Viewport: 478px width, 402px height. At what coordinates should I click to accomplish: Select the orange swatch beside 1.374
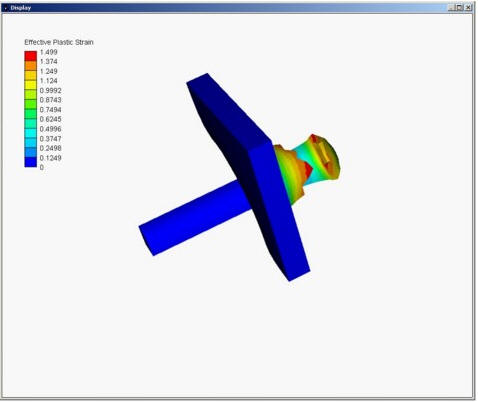31,65
